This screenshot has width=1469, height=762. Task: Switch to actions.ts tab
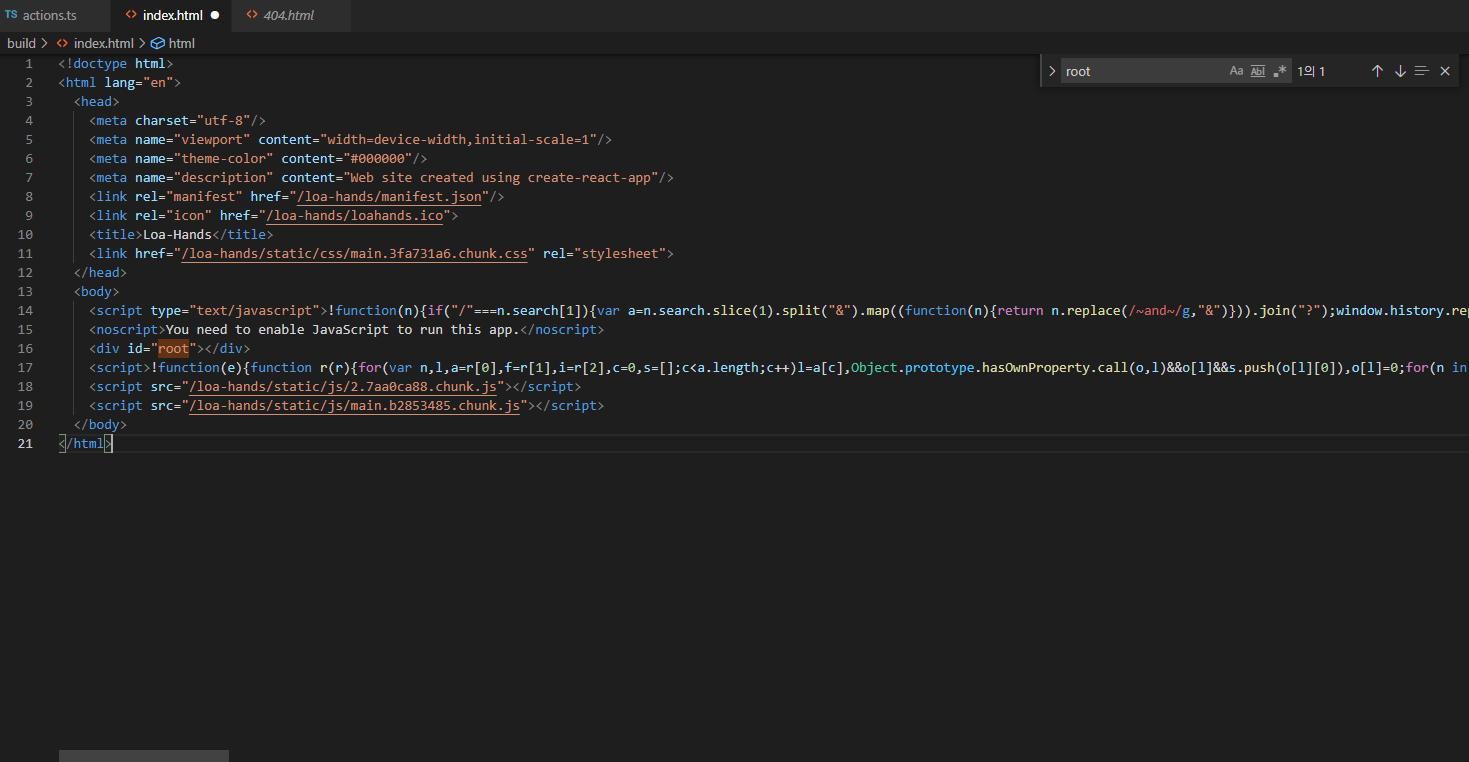(55, 15)
